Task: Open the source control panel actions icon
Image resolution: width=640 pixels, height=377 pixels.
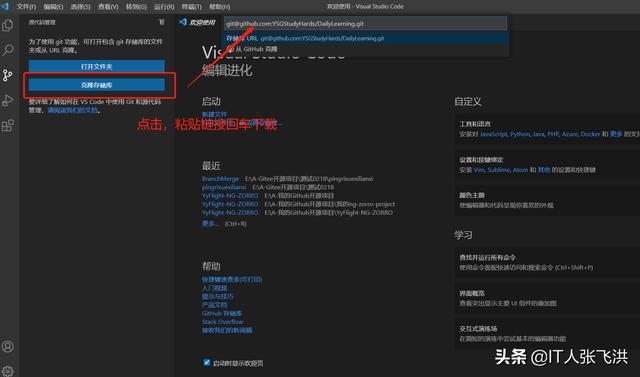Action: coord(162,22)
